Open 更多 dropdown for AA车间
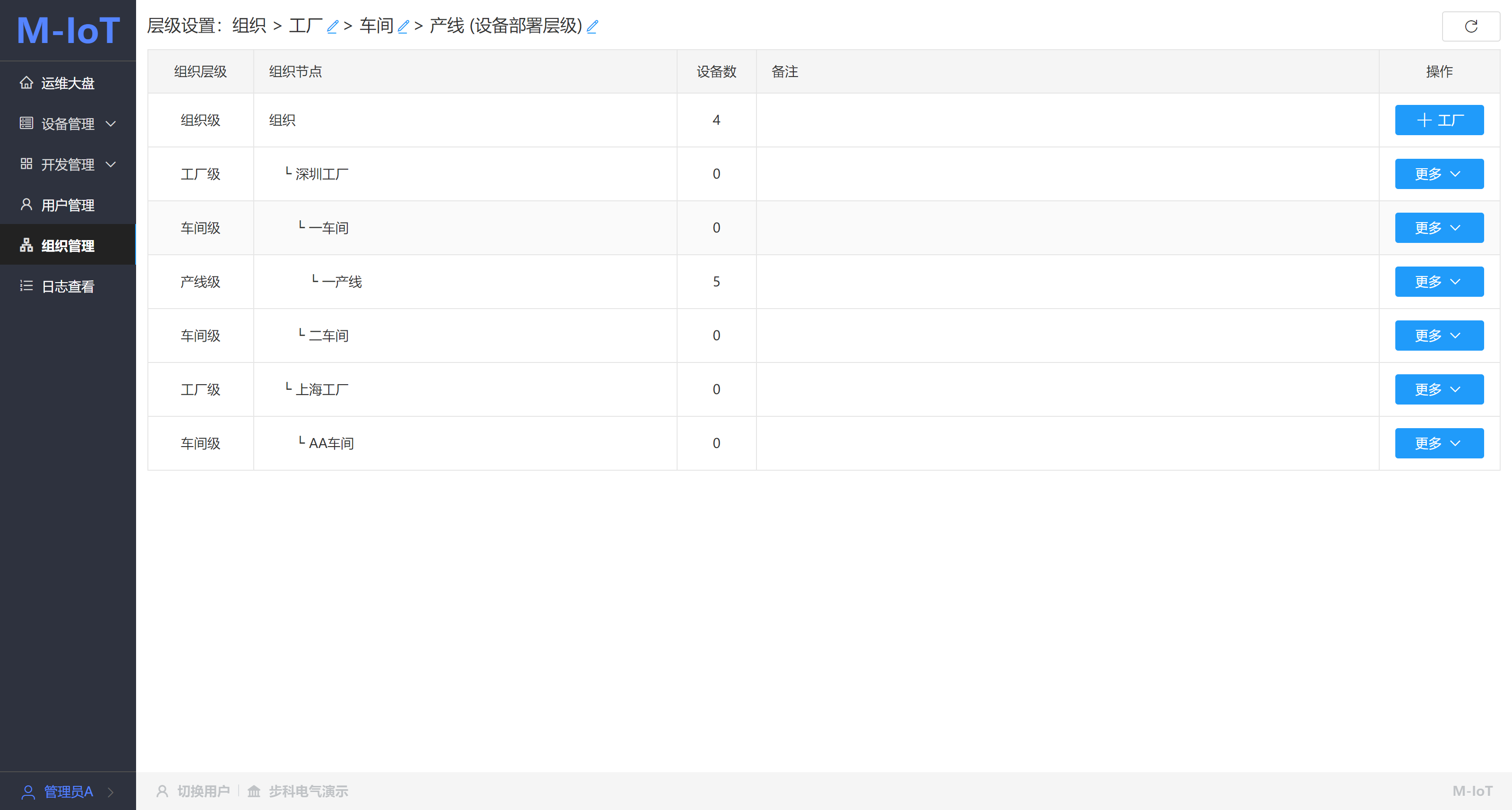Viewport: 1512px width, 810px height. 1439,443
